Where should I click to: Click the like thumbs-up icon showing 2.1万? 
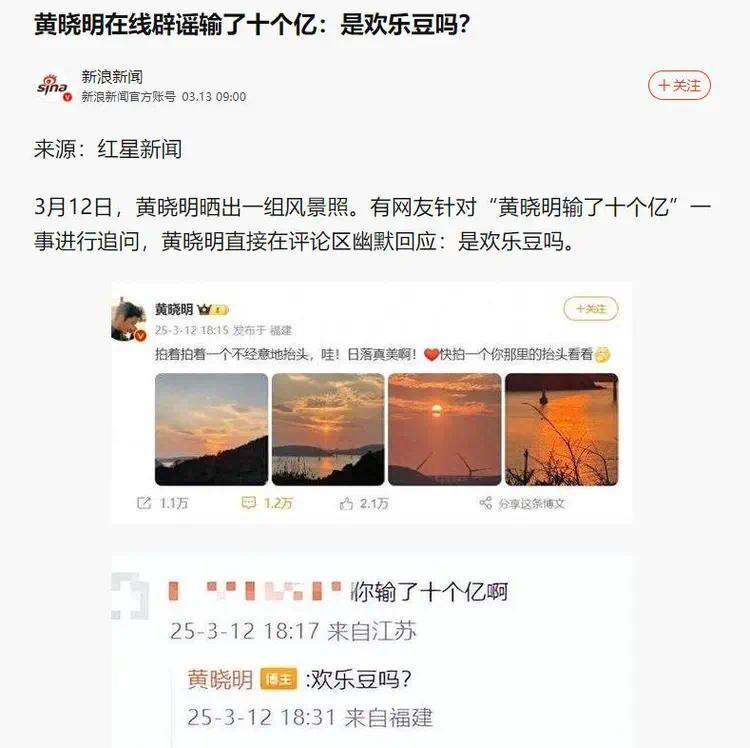tap(346, 503)
